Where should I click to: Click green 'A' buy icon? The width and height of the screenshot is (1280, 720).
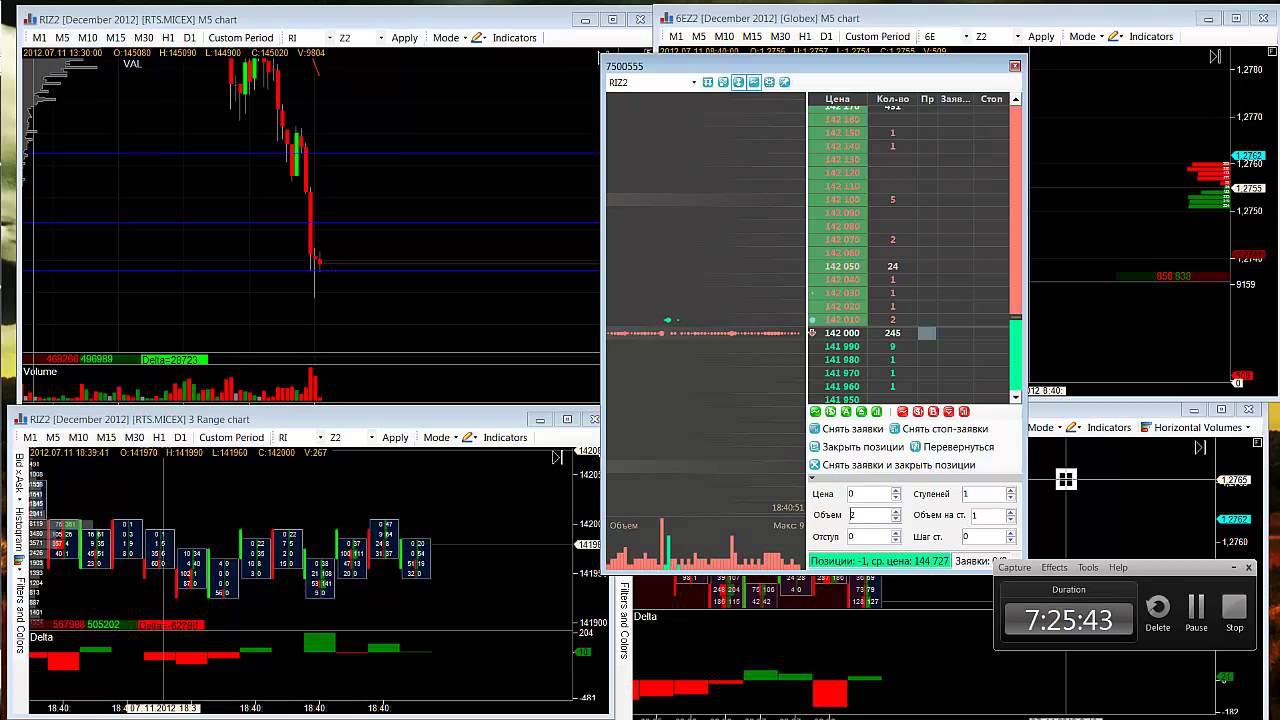tap(846, 411)
